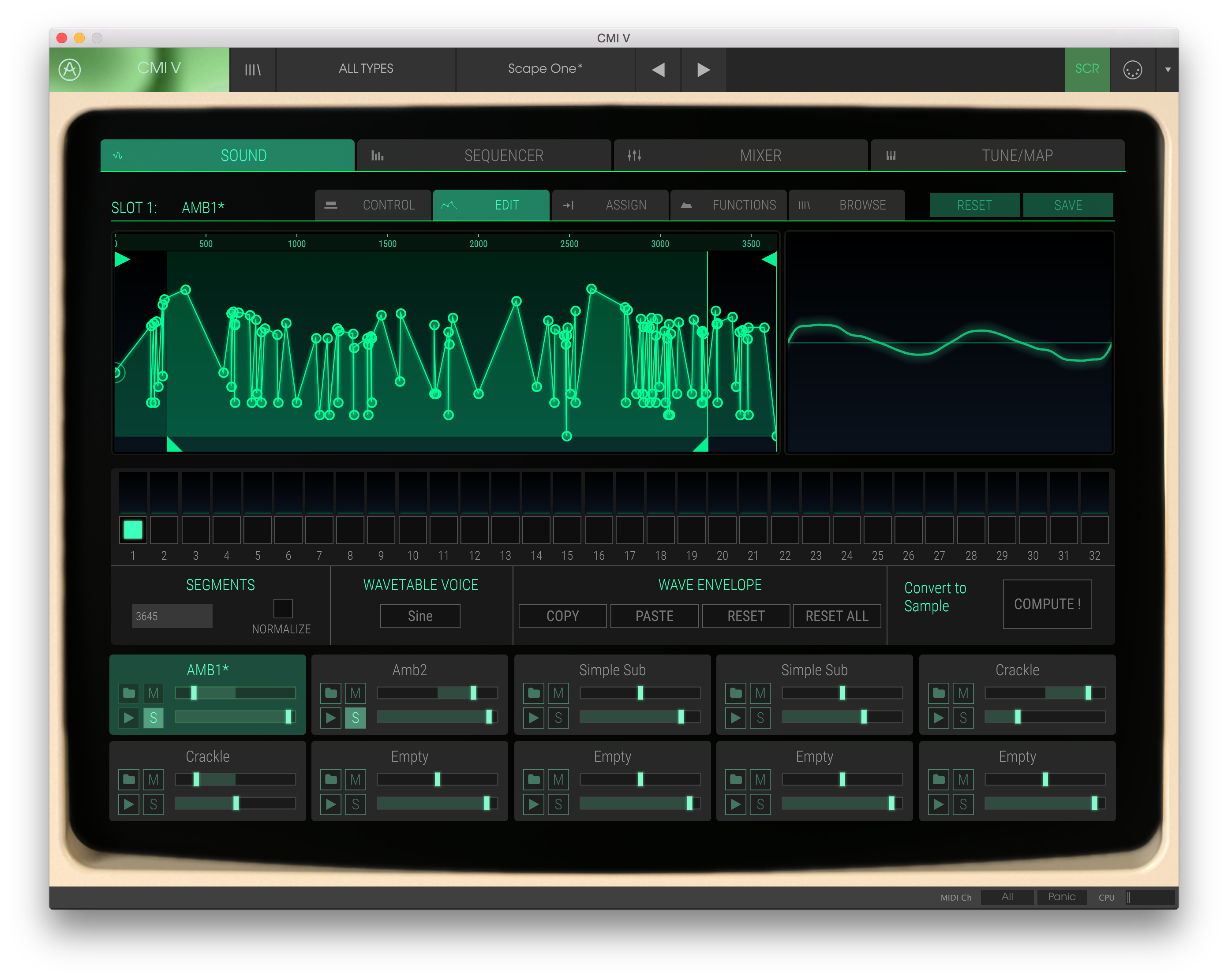Click the SAVE button for slot
The height and width of the screenshot is (980, 1228).
tap(1067, 205)
